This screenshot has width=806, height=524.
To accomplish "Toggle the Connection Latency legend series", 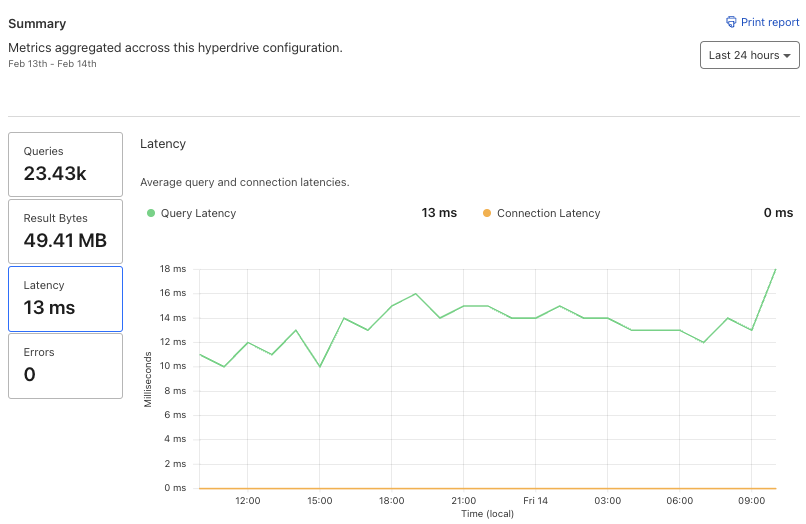I will point(548,213).
